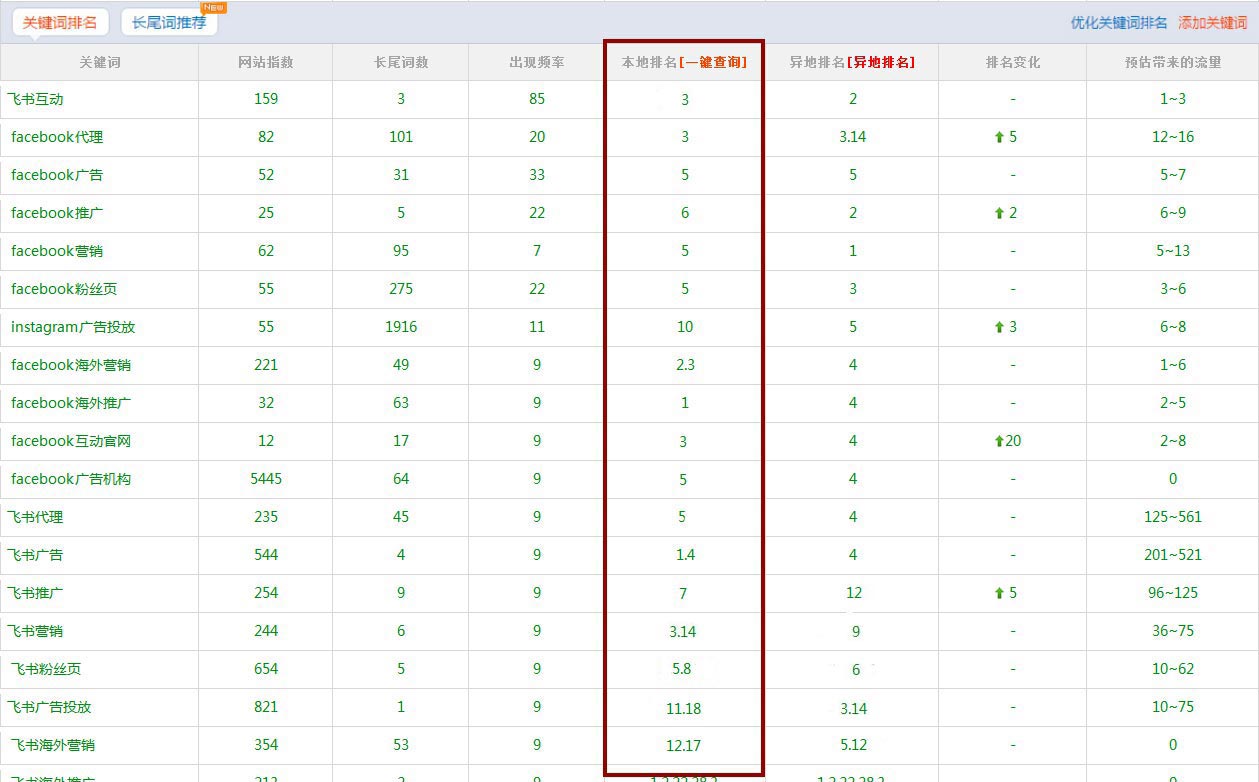This screenshot has height=782, width=1259.
Task: Click the long-tail count 275
Action: (x=401, y=289)
